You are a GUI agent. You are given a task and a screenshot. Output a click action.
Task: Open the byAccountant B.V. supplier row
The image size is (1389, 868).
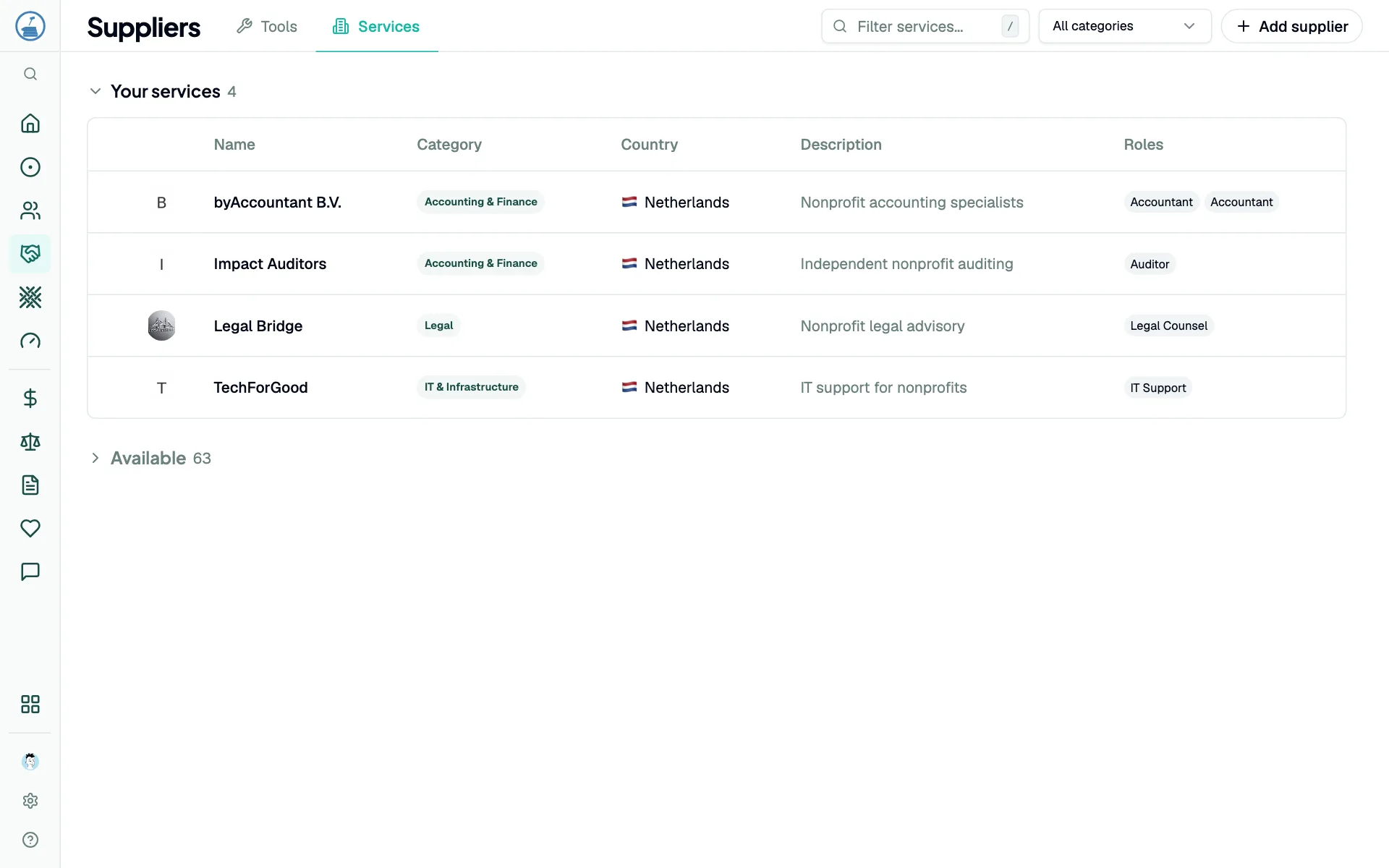point(716,202)
